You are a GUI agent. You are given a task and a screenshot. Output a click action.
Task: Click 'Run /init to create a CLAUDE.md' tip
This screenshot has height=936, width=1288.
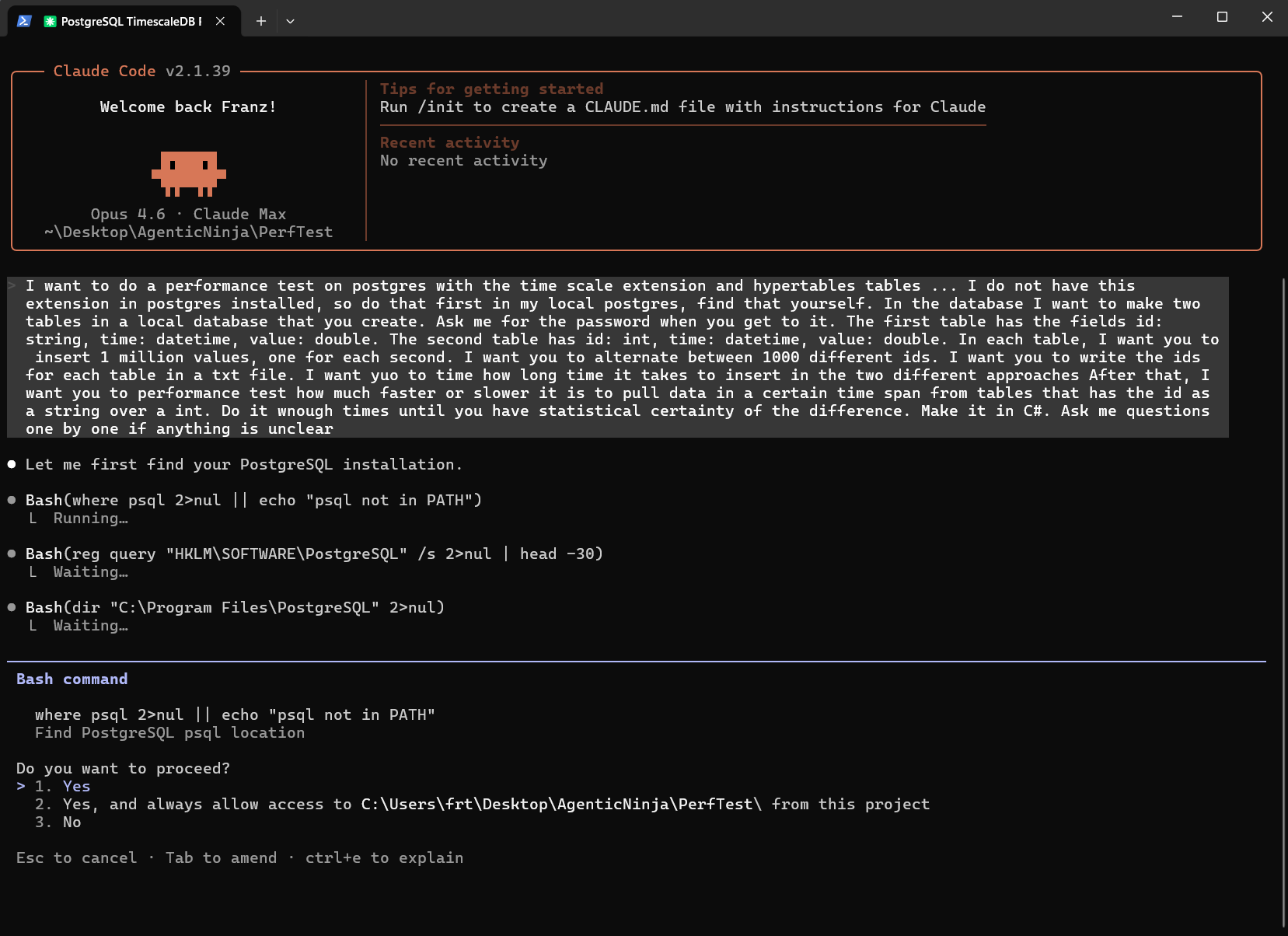683,107
